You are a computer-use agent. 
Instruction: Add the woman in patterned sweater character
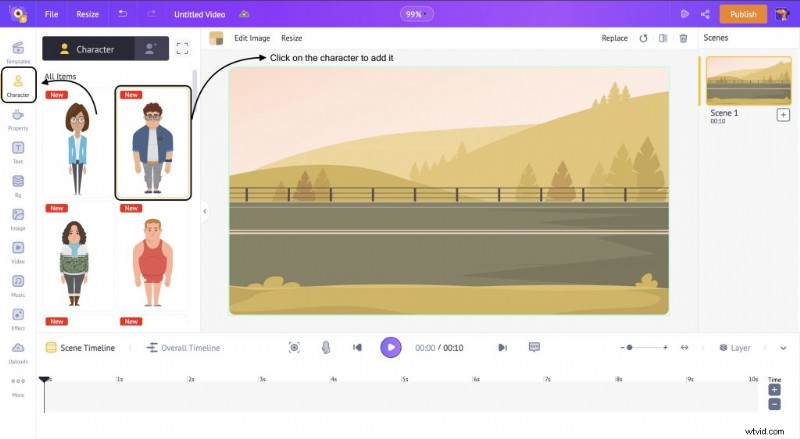[x=78, y=256]
